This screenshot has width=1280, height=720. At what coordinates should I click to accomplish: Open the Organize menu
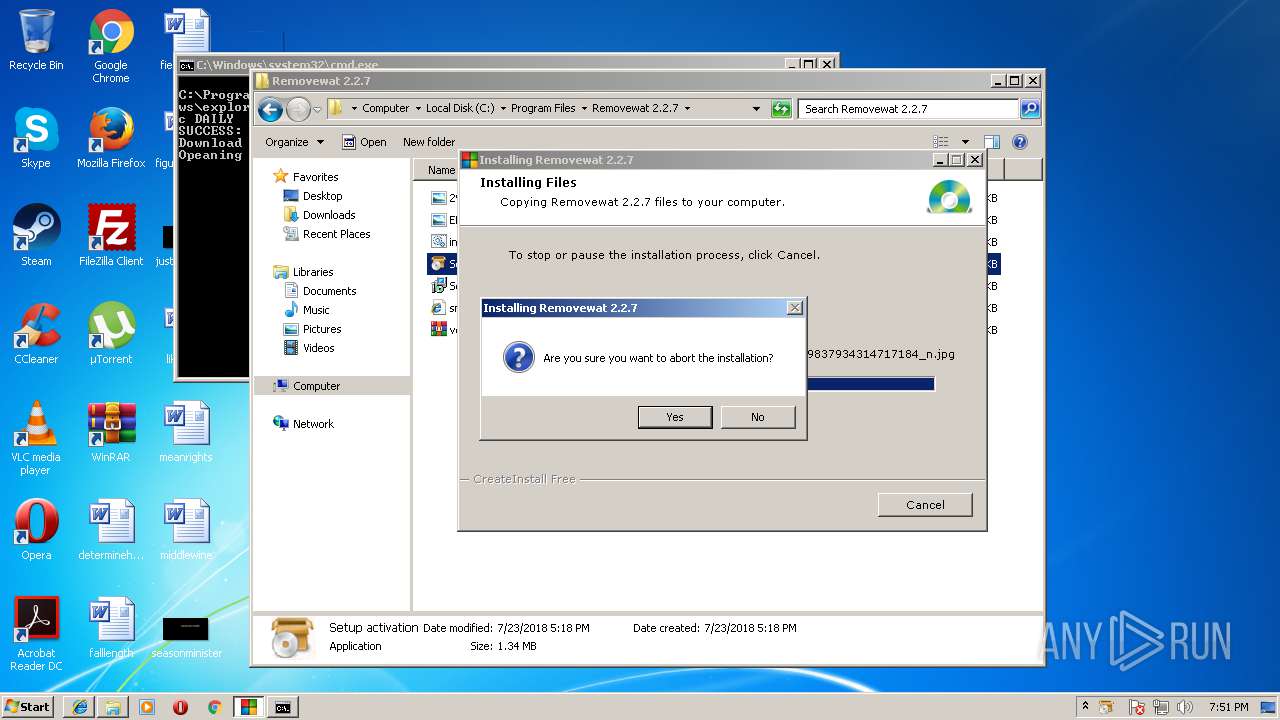pos(294,142)
